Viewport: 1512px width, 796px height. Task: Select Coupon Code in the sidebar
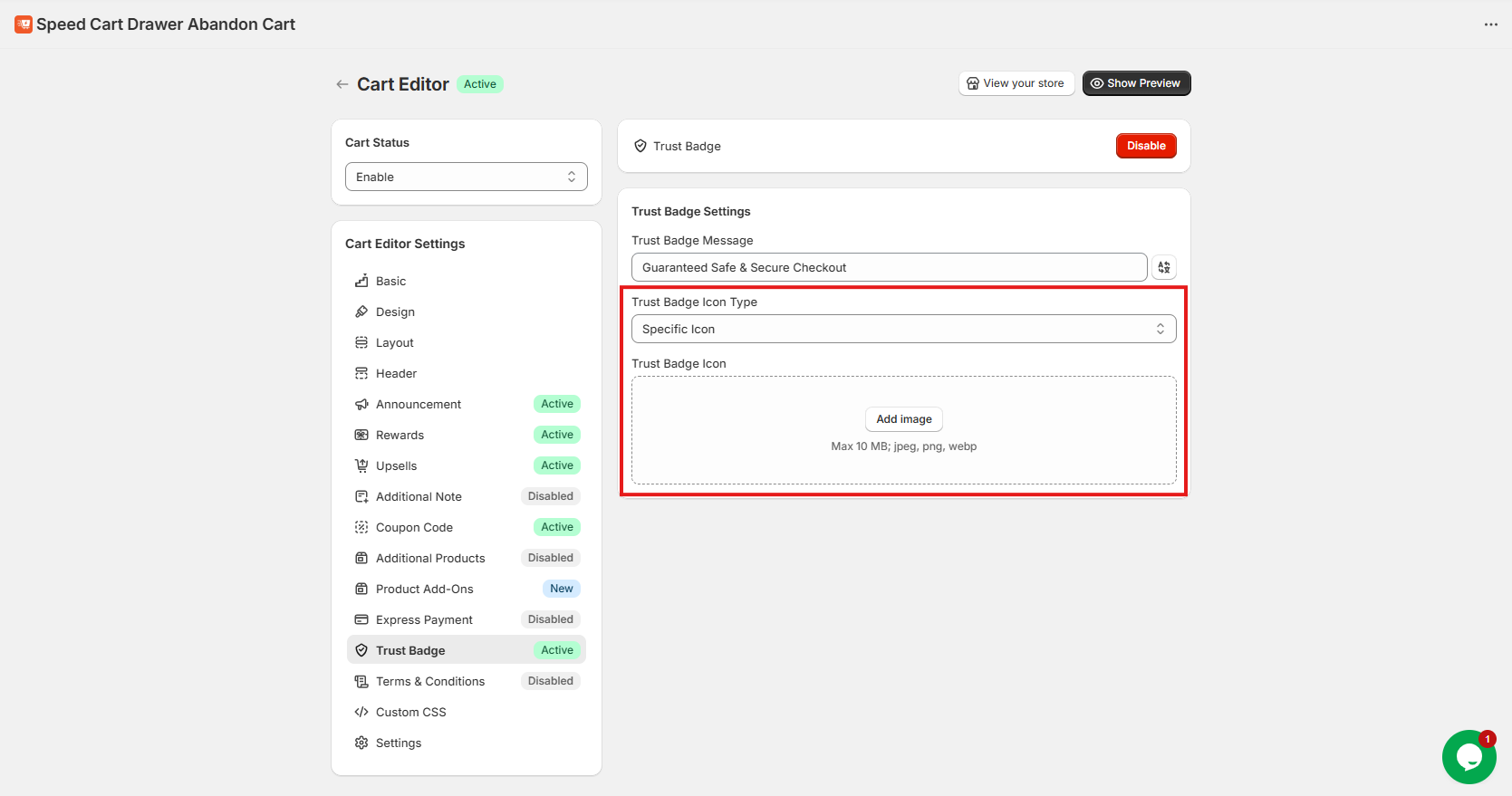[414, 527]
